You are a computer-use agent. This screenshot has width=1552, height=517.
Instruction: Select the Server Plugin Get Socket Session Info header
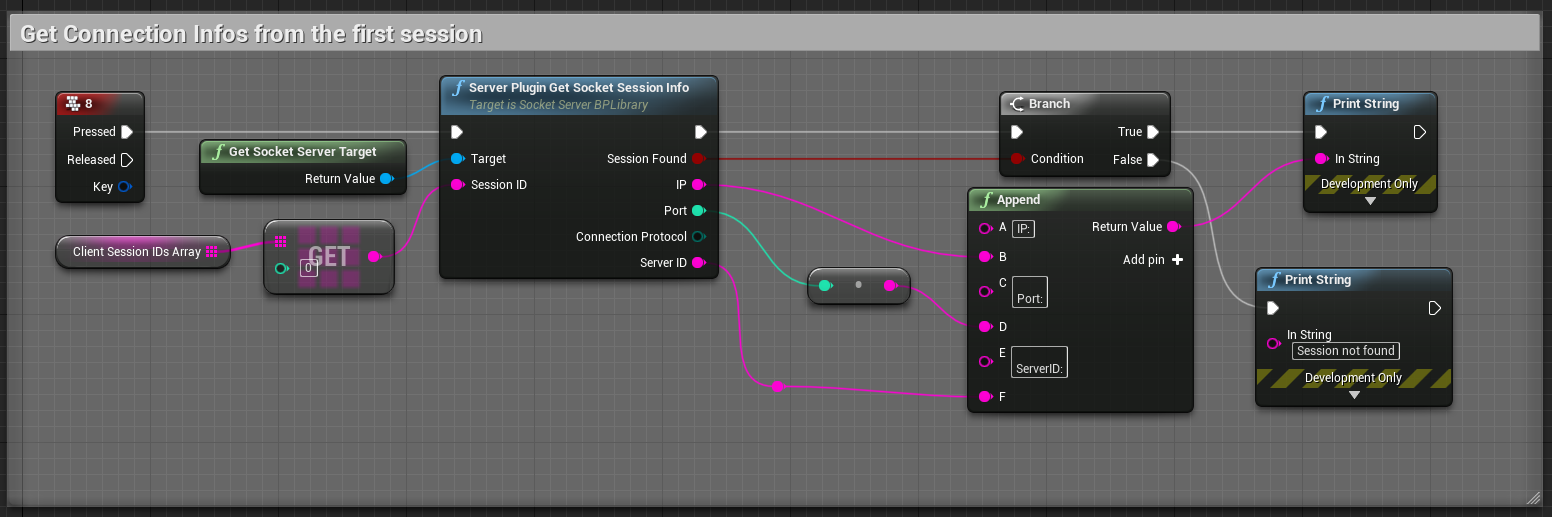pyautogui.click(x=578, y=88)
